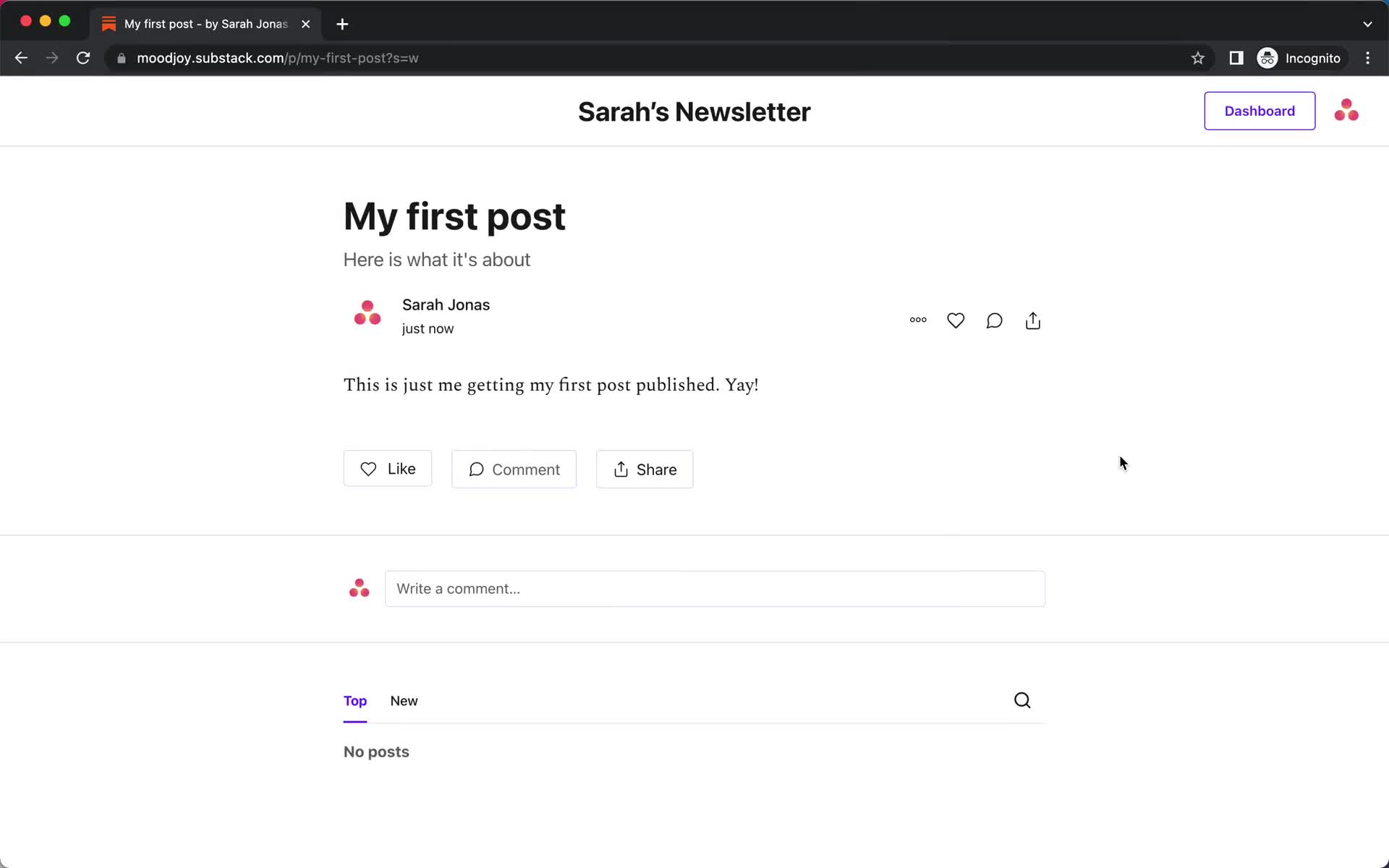
Task: Click the top-right user profile icon
Action: tap(1346, 111)
